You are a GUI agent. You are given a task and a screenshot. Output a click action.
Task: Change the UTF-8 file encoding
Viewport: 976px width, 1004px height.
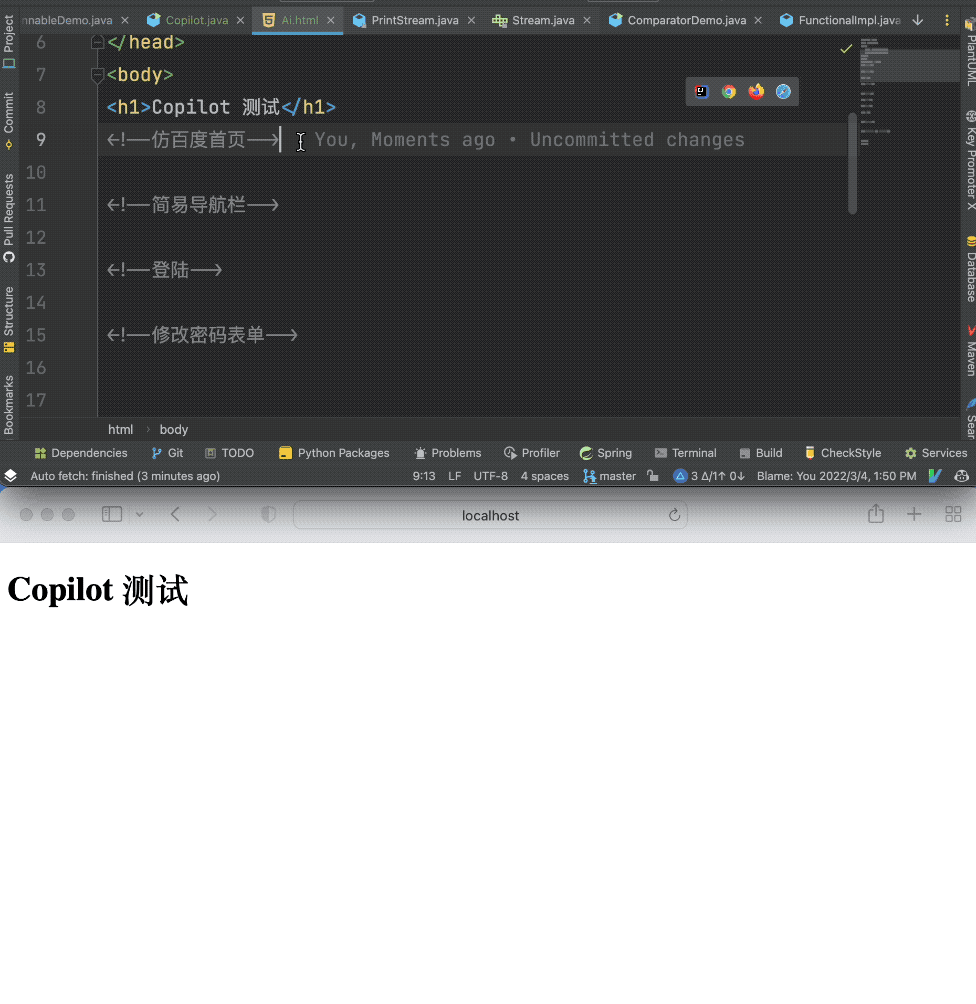click(491, 476)
